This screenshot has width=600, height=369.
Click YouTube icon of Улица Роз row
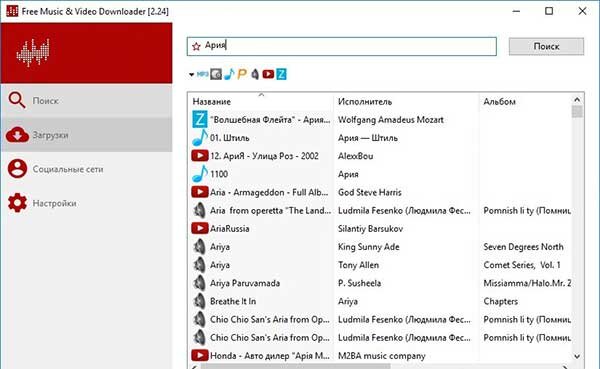pyautogui.click(x=199, y=156)
